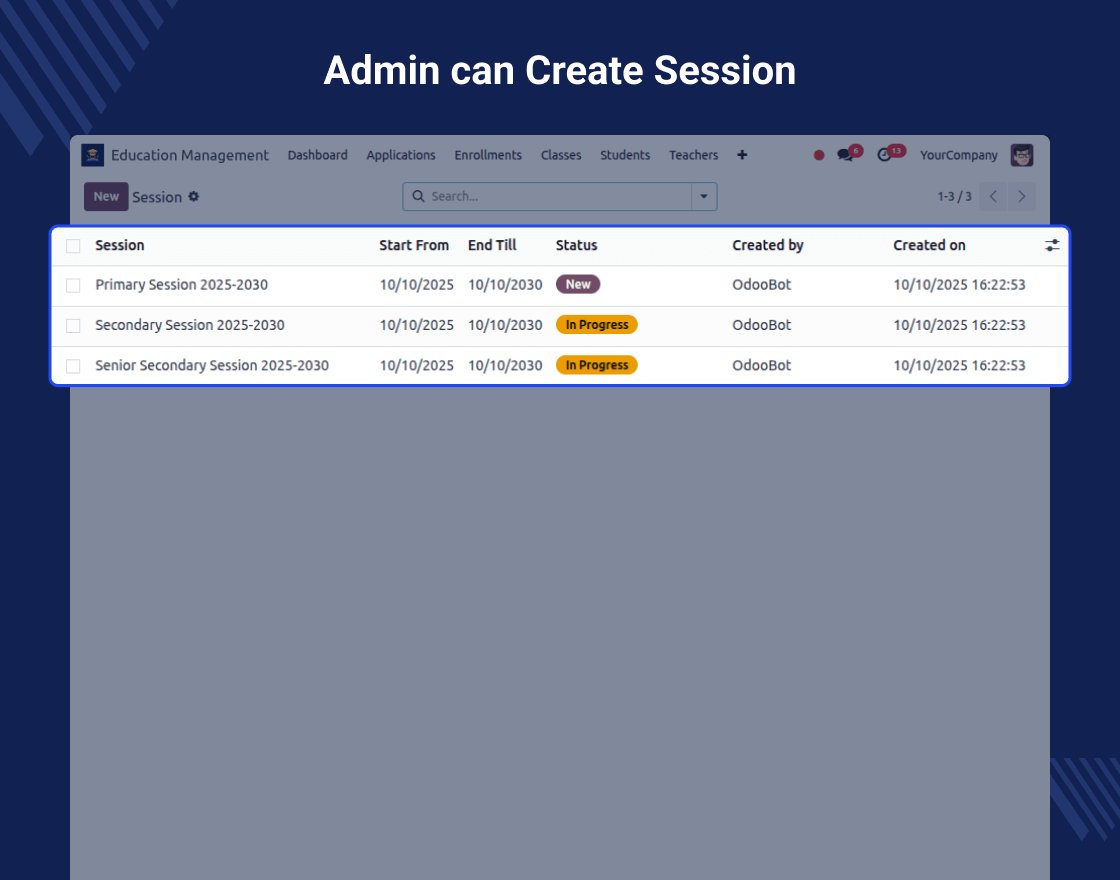Image resolution: width=1120 pixels, height=880 pixels.
Task: Click Senior Secondary Session's created on timestamp
Action: 959,365
